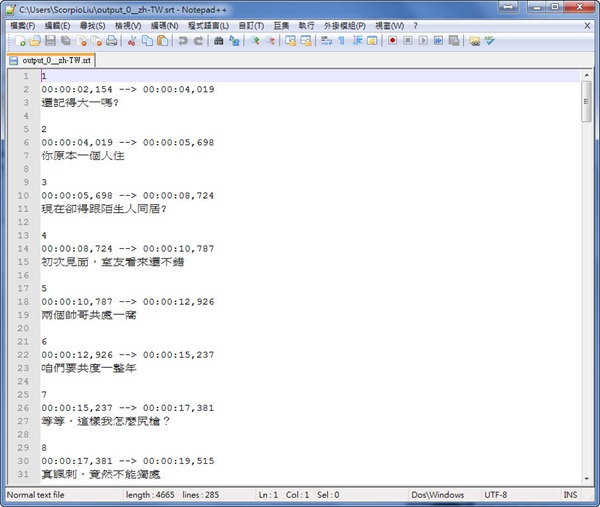Screen dimensions: 600x507
Task: Toggle indent guide toolbar icon
Action: coord(357,41)
